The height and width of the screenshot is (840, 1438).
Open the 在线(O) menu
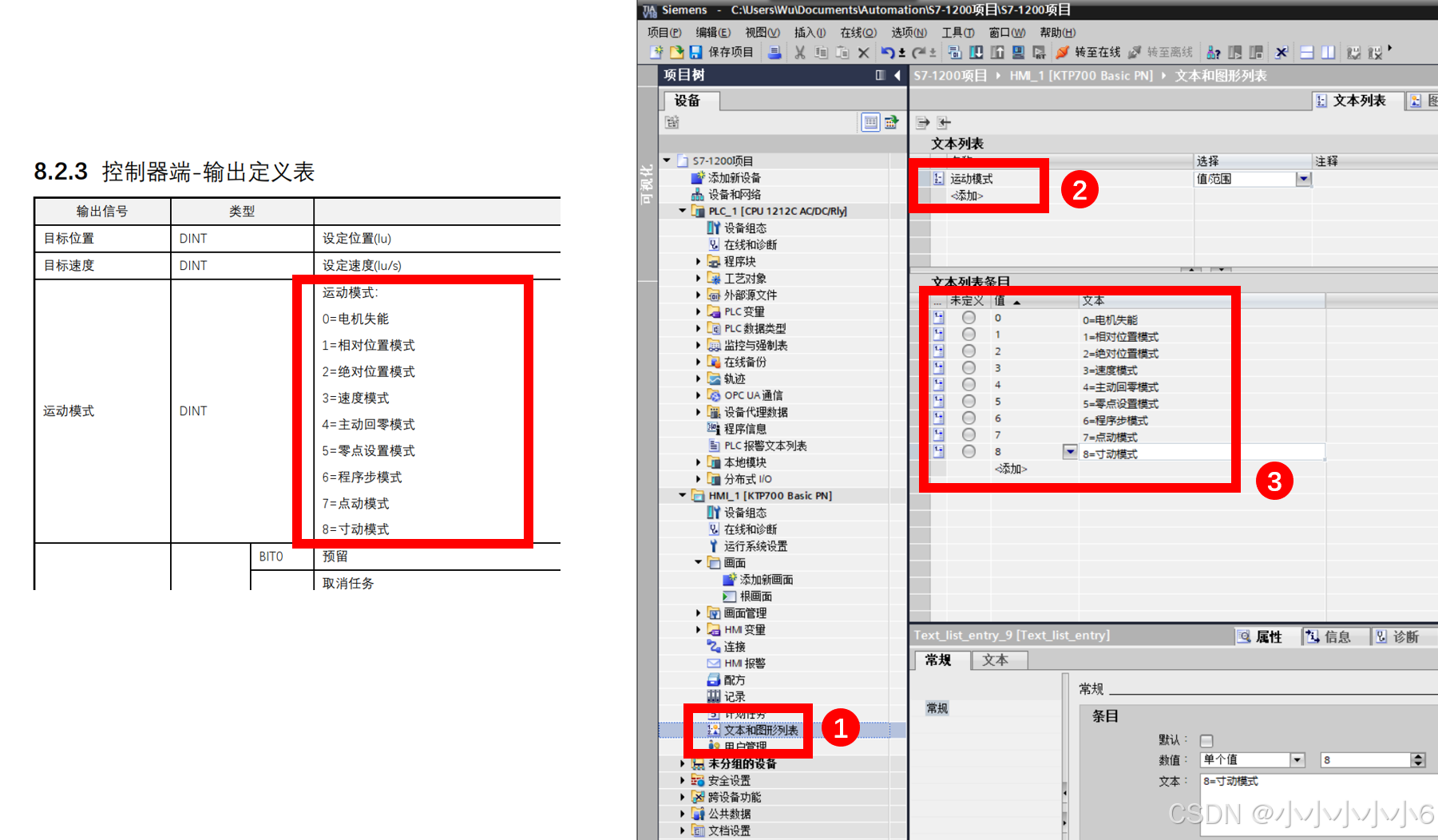click(858, 33)
